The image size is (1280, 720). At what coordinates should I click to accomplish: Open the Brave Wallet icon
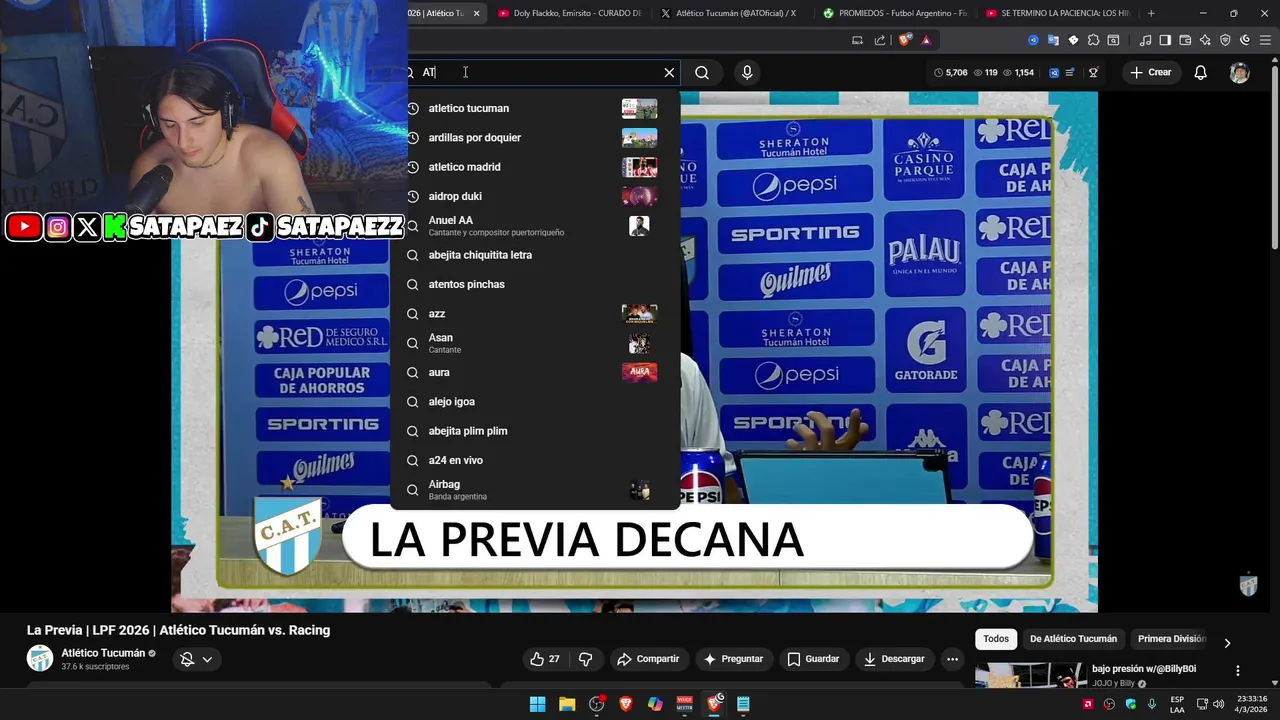(1185, 40)
